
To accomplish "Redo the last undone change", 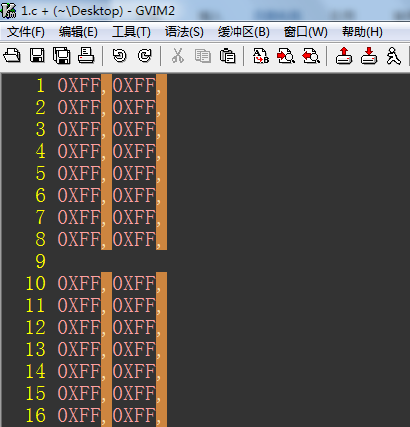I will coord(144,55).
